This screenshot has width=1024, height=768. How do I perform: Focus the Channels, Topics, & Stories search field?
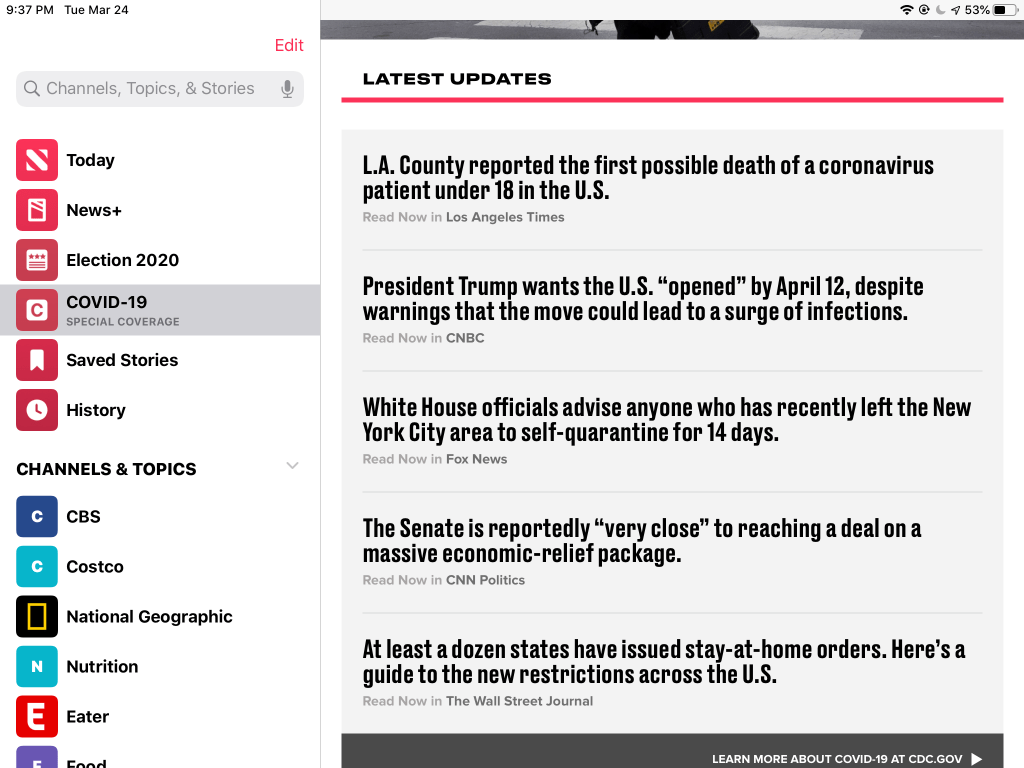point(150,89)
